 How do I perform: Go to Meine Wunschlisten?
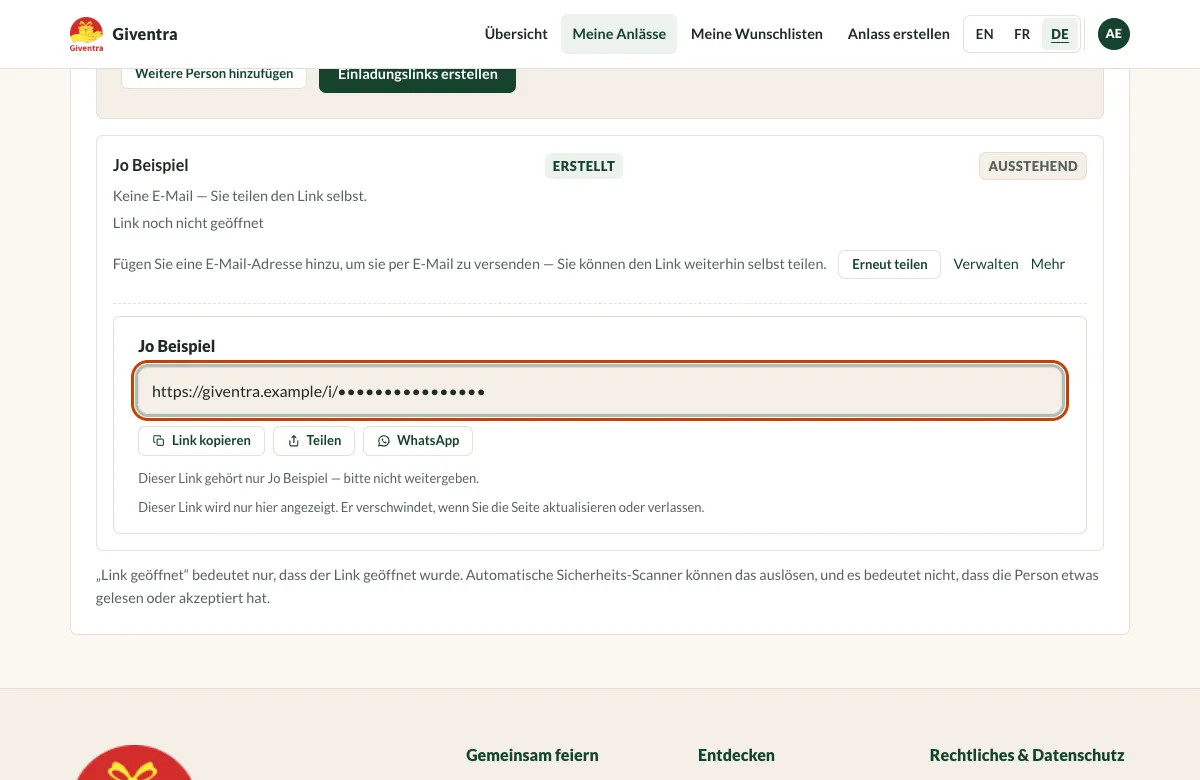click(x=757, y=34)
